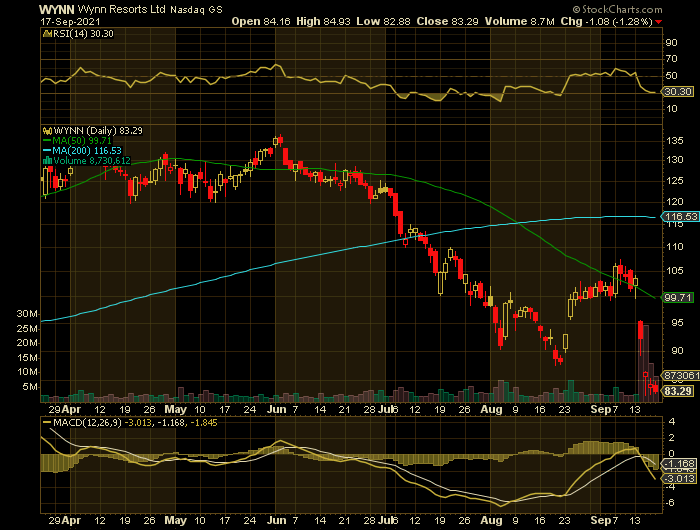
Task: Click the 5M volume axis label
Action: (x=30, y=387)
